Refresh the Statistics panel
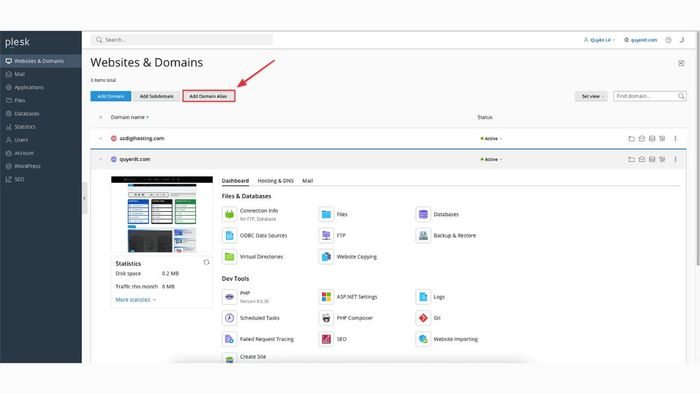 [206, 262]
